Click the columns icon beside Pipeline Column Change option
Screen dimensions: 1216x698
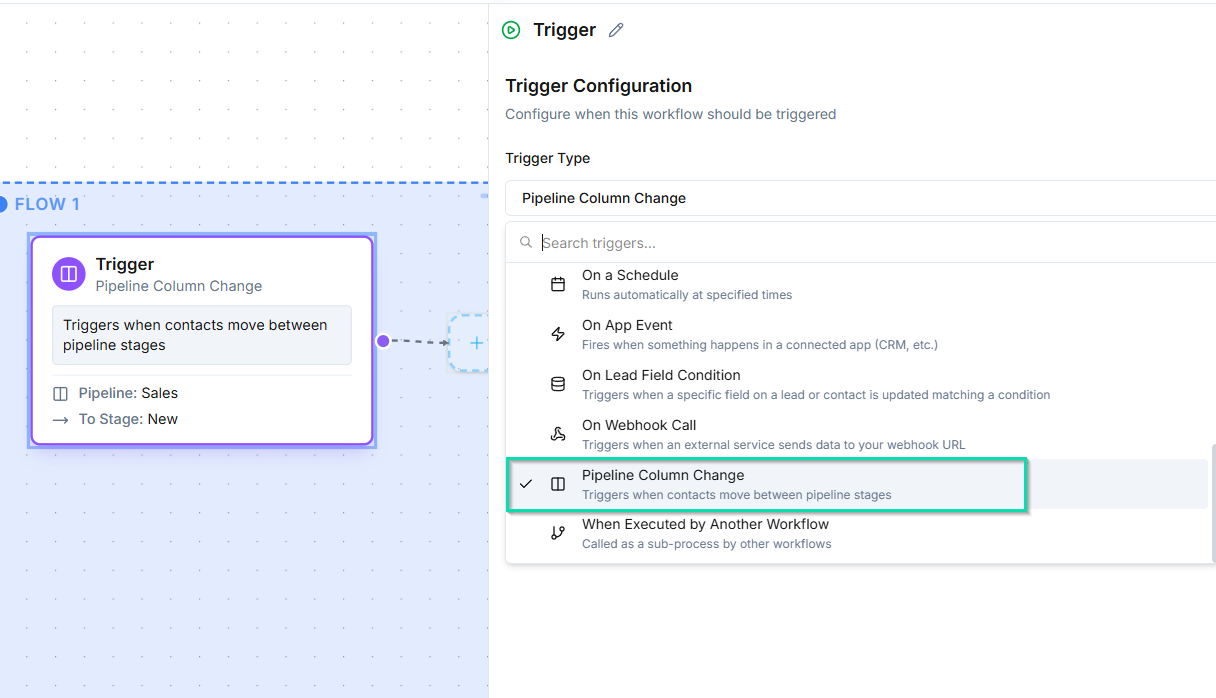click(558, 484)
